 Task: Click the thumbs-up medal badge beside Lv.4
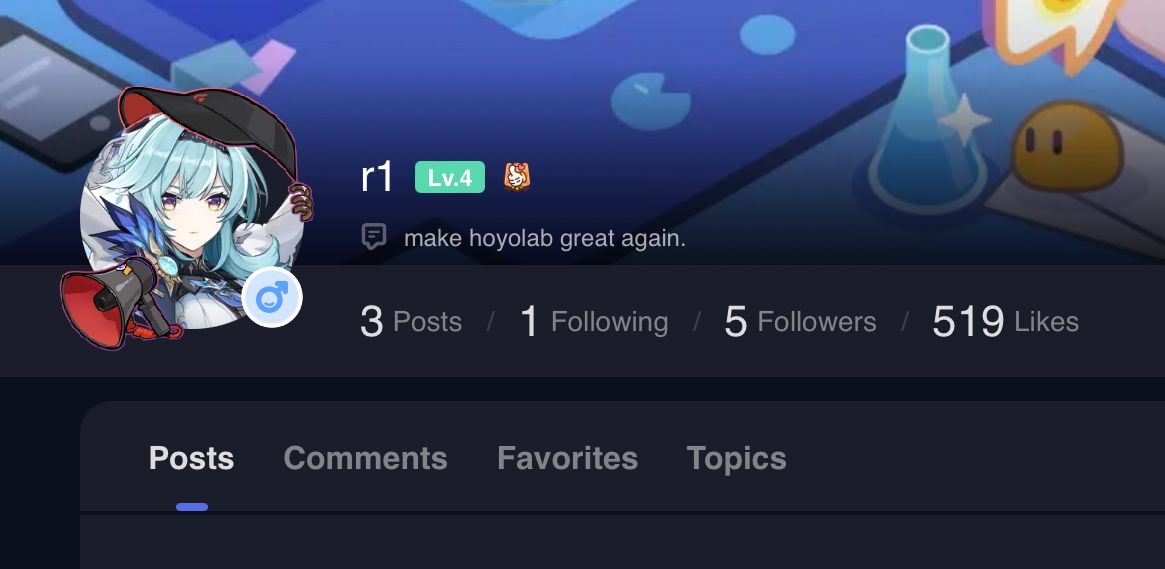tap(517, 177)
